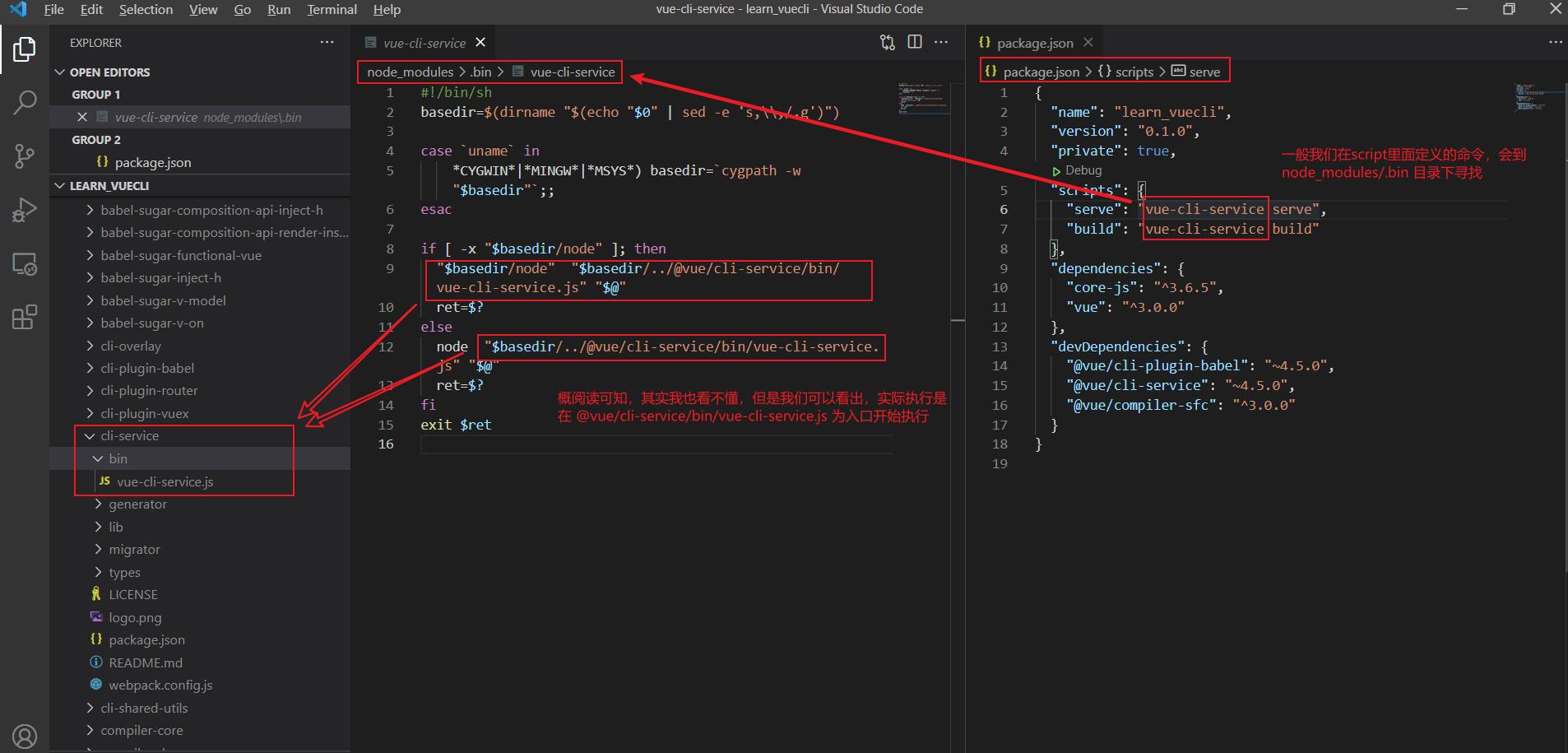1568x753 pixels.
Task: Click node_modules in left editor breadcrumb
Action: (x=410, y=72)
